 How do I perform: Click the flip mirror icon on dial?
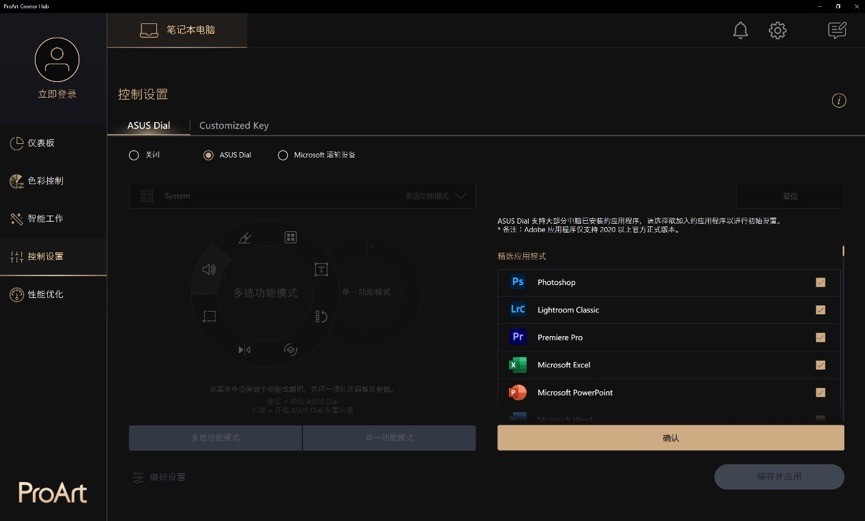(x=244, y=349)
